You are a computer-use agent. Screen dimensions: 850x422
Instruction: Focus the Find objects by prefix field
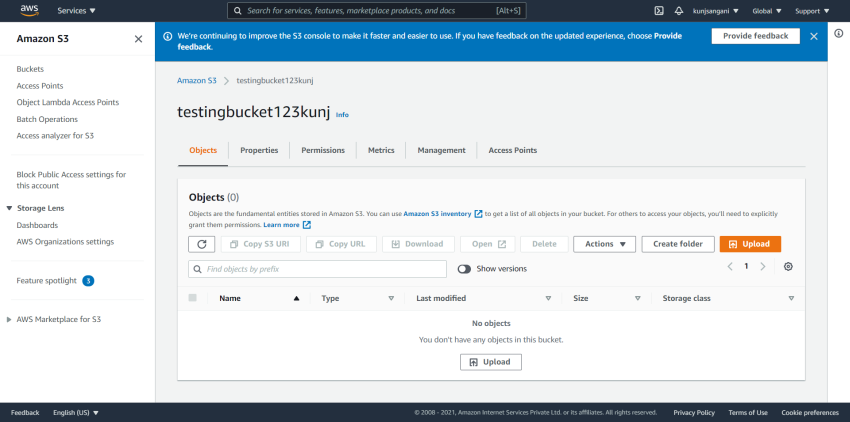pyautogui.click(x=317, y=269)
